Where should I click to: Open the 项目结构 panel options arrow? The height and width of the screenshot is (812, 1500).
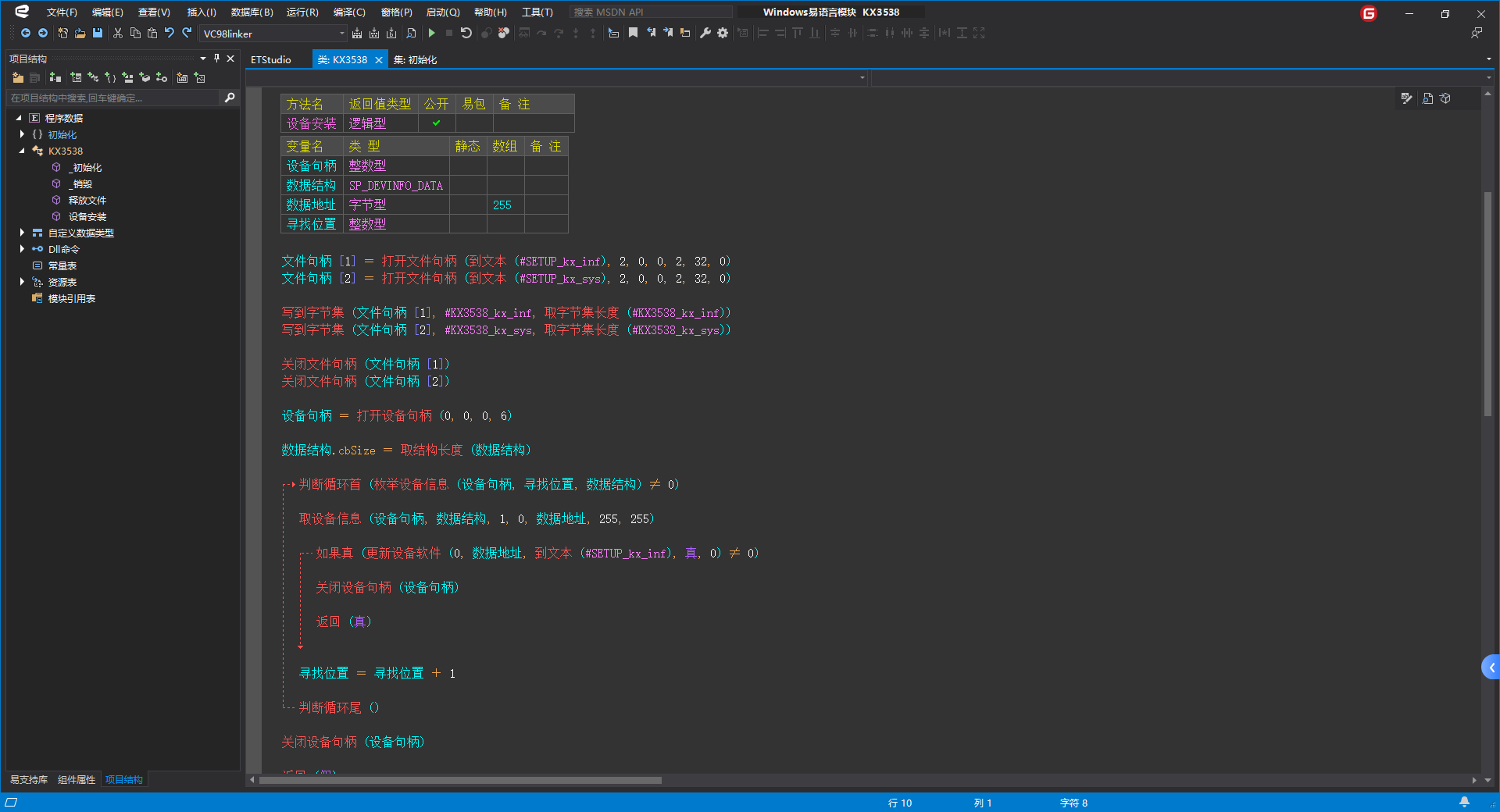[203, 58]
